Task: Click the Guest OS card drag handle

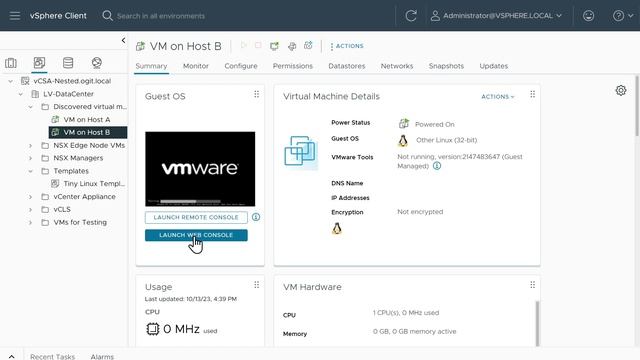Action: click(256, 94)
